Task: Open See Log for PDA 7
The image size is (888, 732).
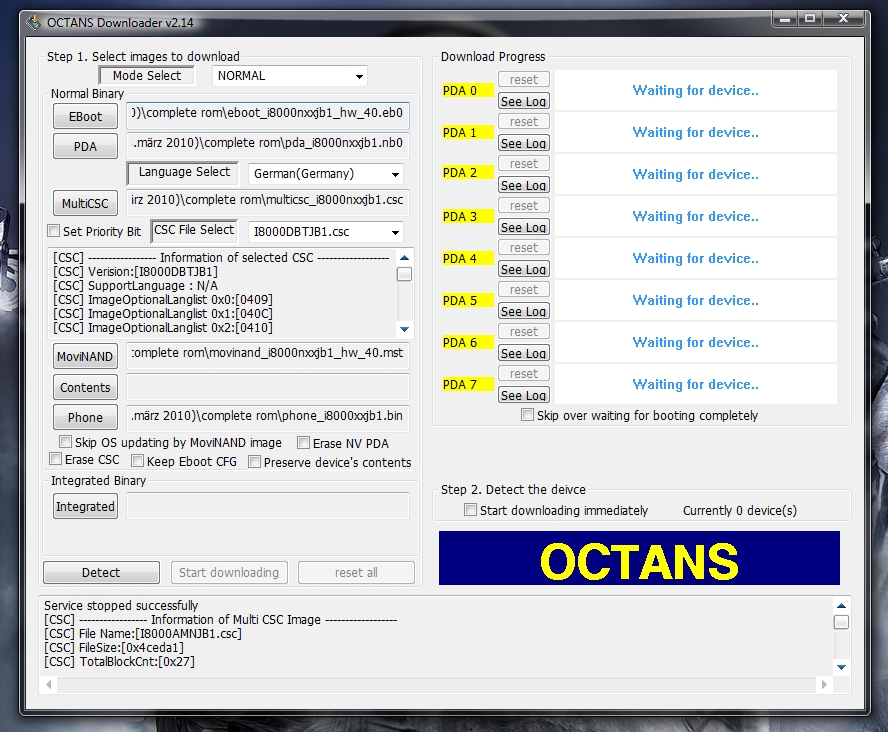Action: [x=524, y=395]
